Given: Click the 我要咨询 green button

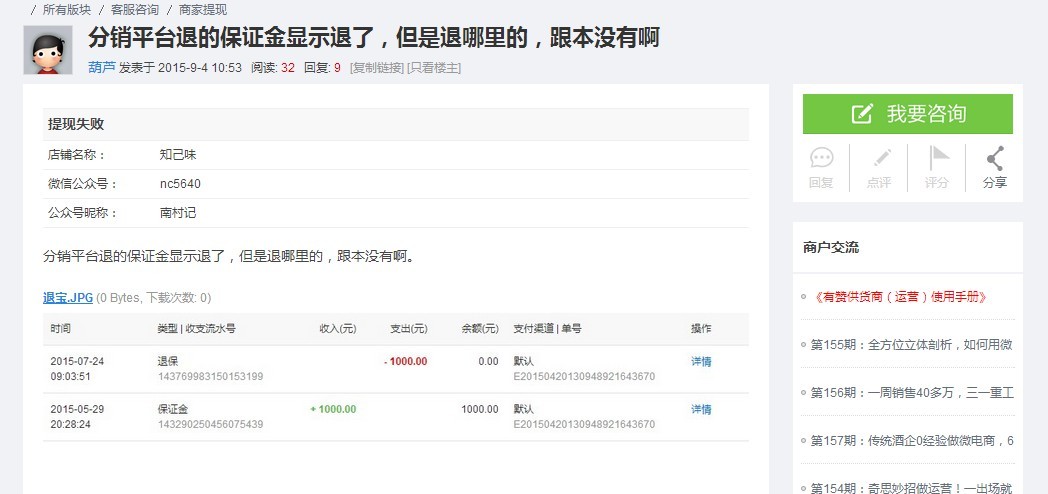Looking at the screenshot, I should click(x=908, y=114).
